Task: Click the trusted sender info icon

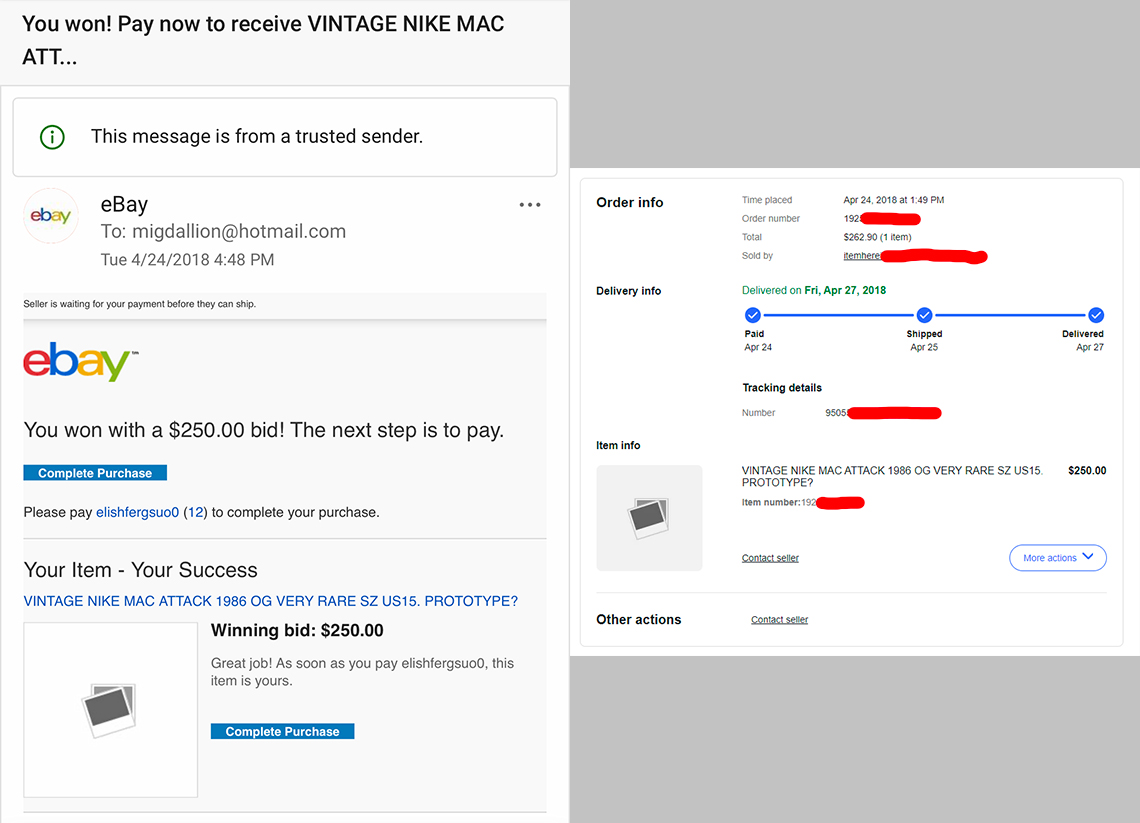Action: (52, 137)
